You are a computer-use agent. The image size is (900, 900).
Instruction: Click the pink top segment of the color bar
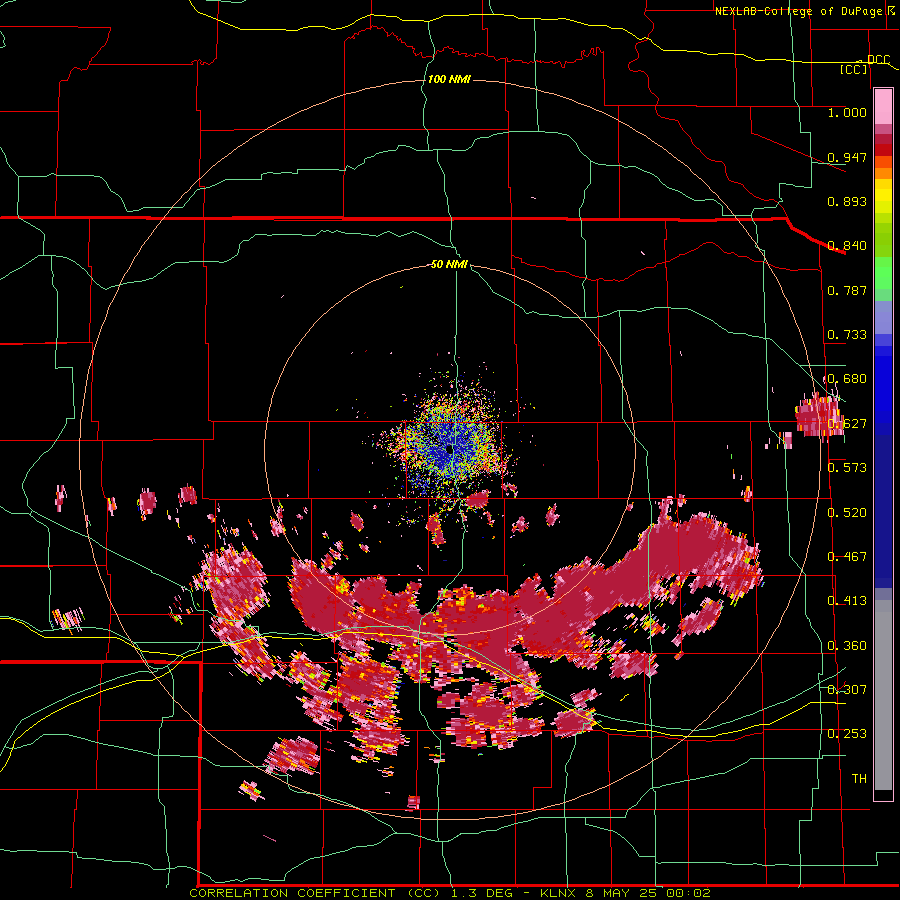(883, 106)
